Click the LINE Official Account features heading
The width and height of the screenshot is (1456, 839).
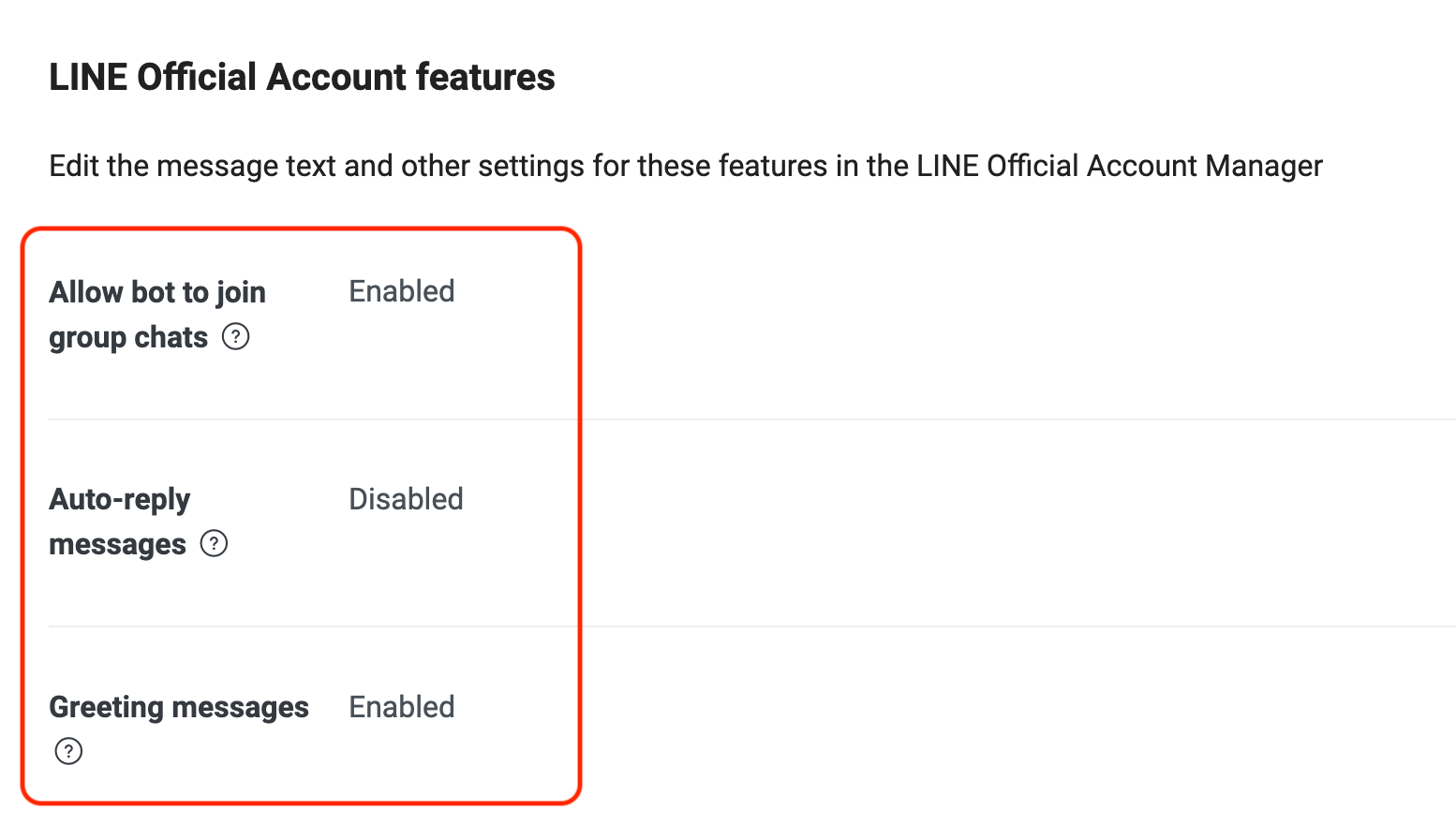pyautogui.click(x=302, y=77)
